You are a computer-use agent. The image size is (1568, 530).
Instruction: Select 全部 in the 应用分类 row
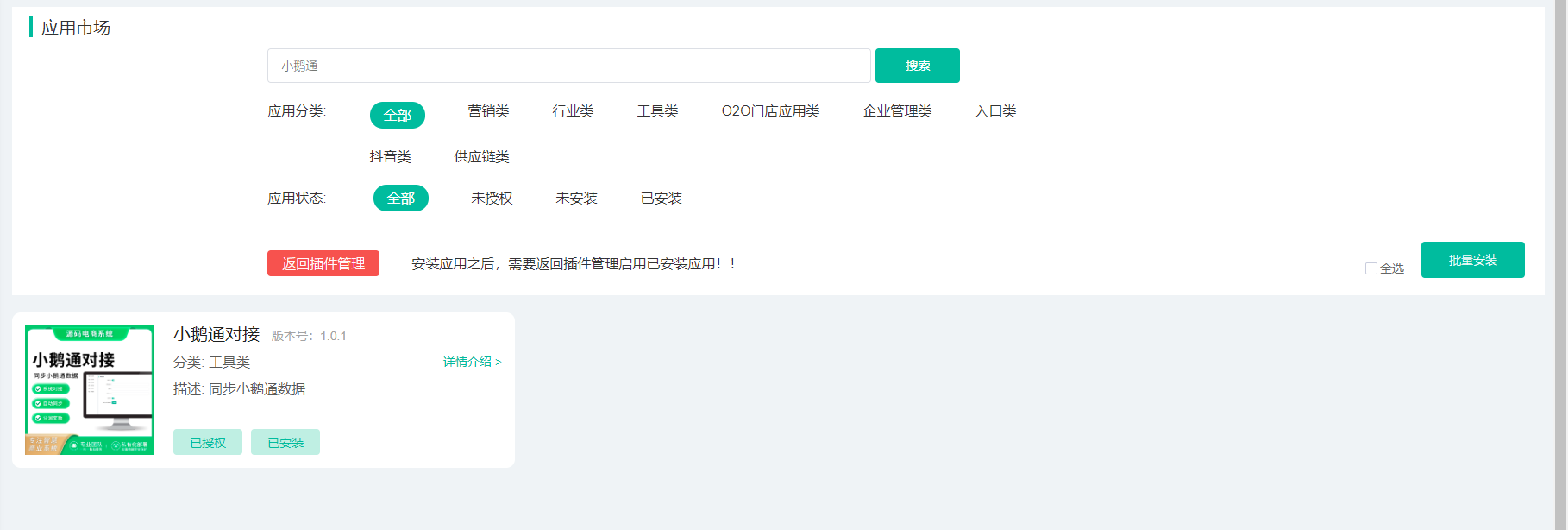tap(397, 115)
